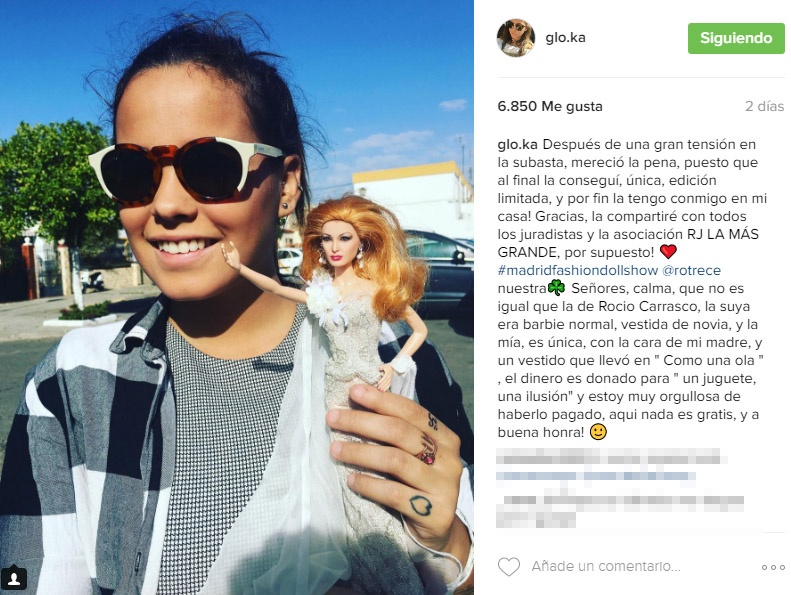
Task: Focus the Añade un comentario field
Action: pyautogui.click(x=606, y=567)
